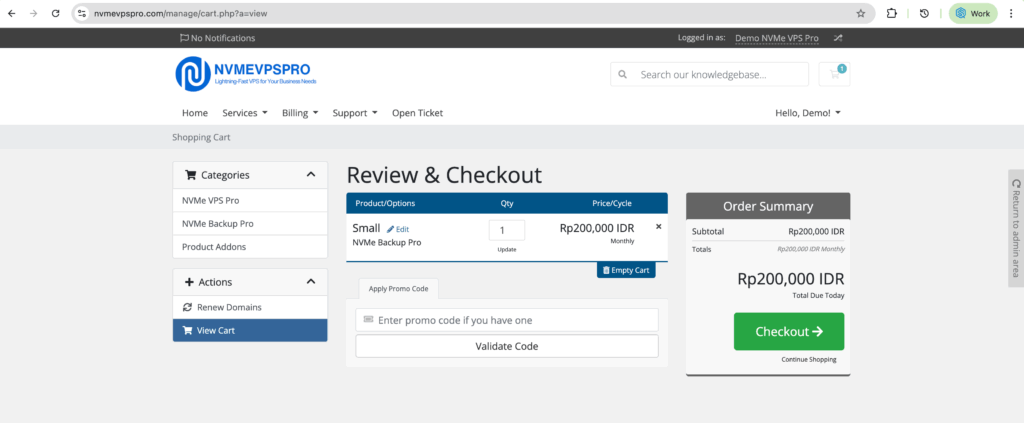Screen dimensions: 1024x423
Task: Reload the page using browser refresh icon
Action: click(55, 13)
